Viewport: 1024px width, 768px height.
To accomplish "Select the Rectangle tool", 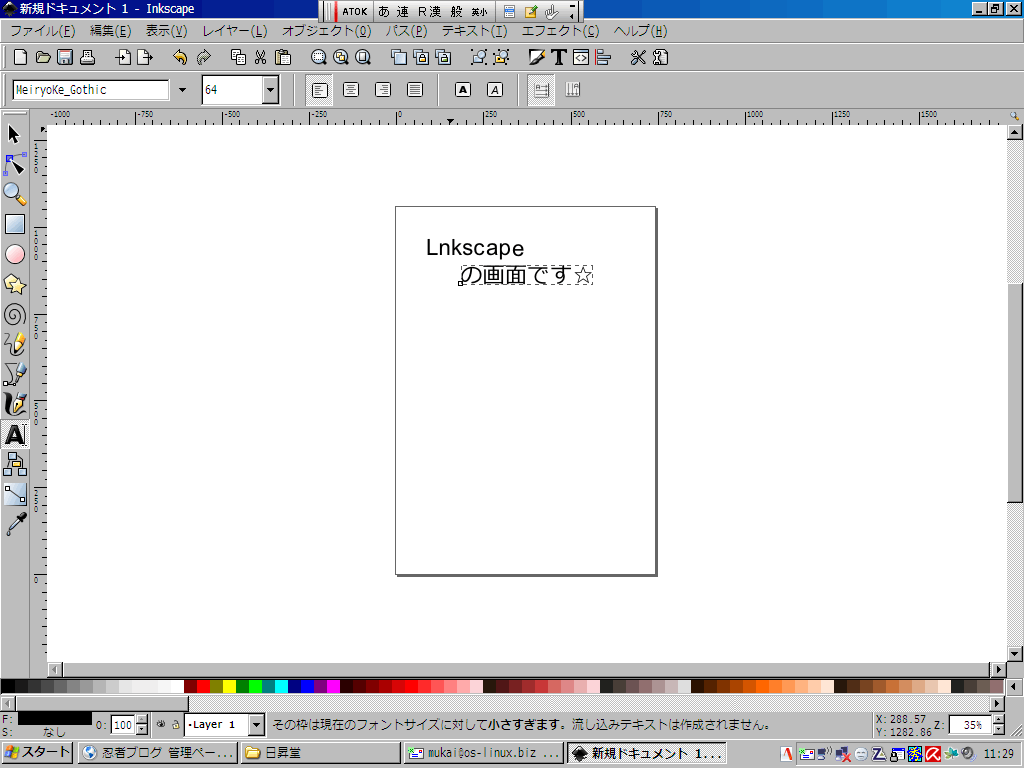I will [x=14, y=224].
